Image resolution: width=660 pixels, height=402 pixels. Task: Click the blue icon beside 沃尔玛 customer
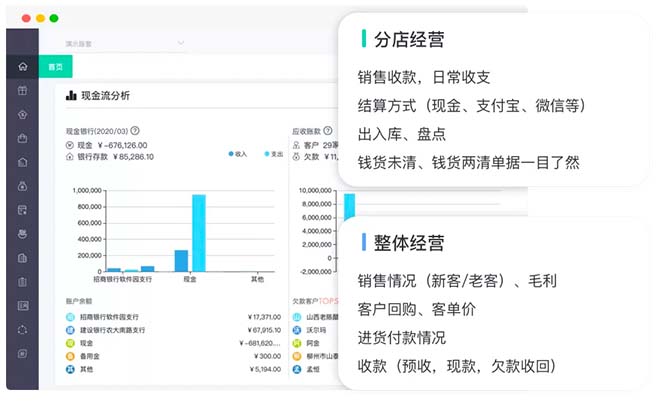pos(297,330)
